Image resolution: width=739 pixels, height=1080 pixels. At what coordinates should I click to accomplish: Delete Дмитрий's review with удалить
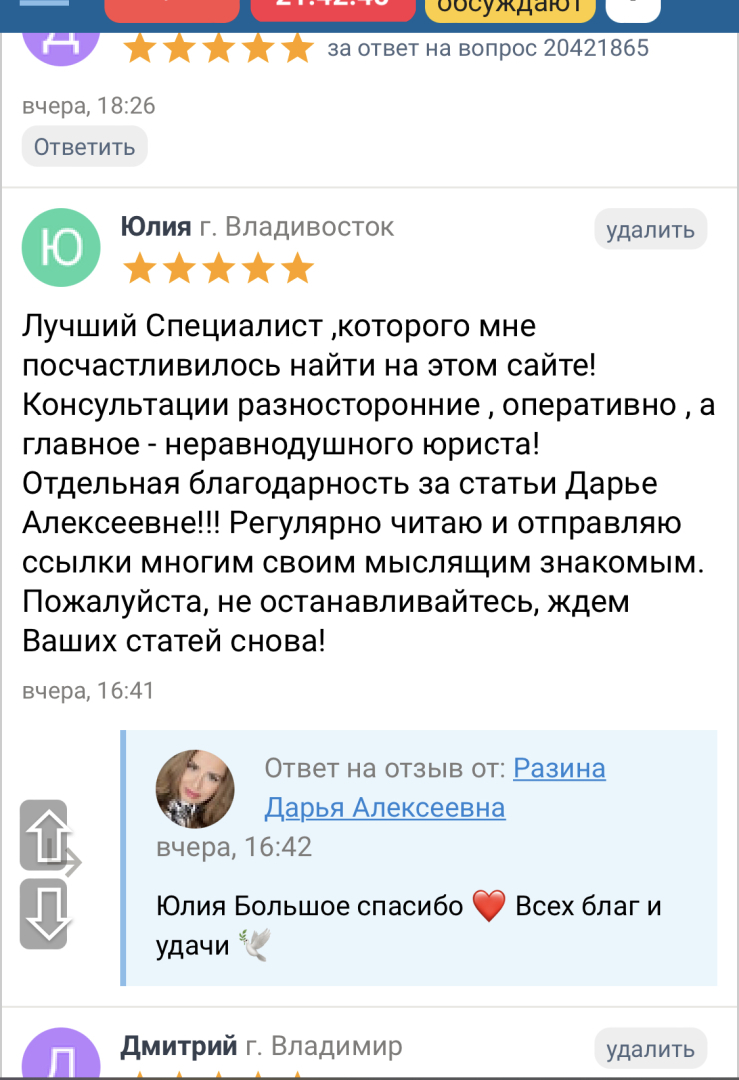point(650,1049)
